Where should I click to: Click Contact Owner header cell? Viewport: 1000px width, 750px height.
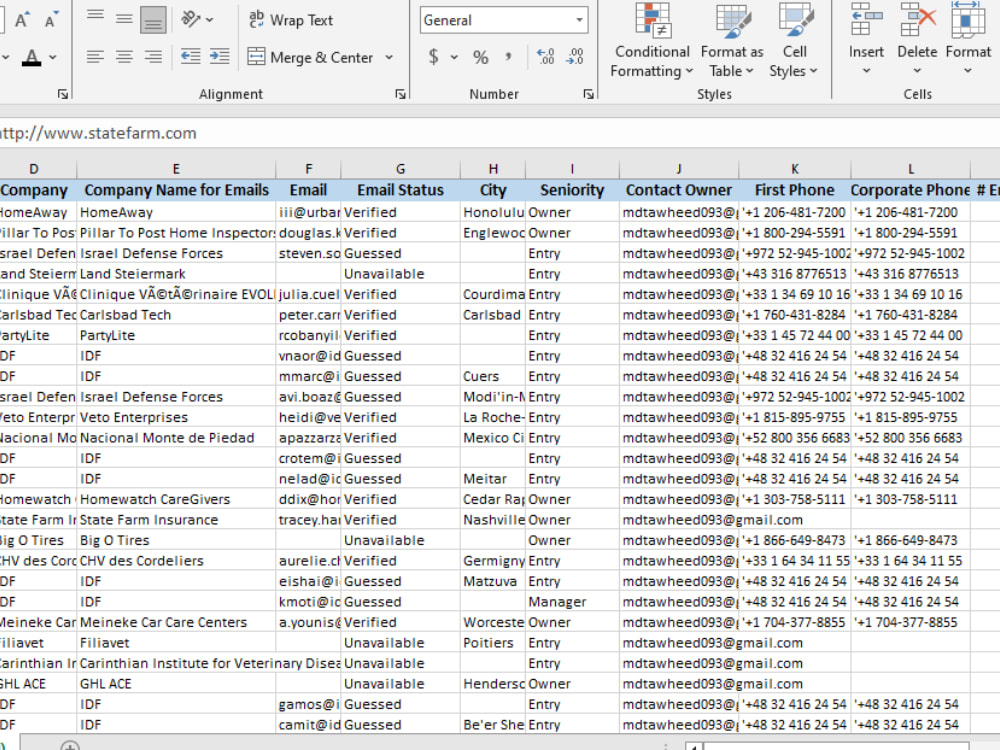(679, 190)
